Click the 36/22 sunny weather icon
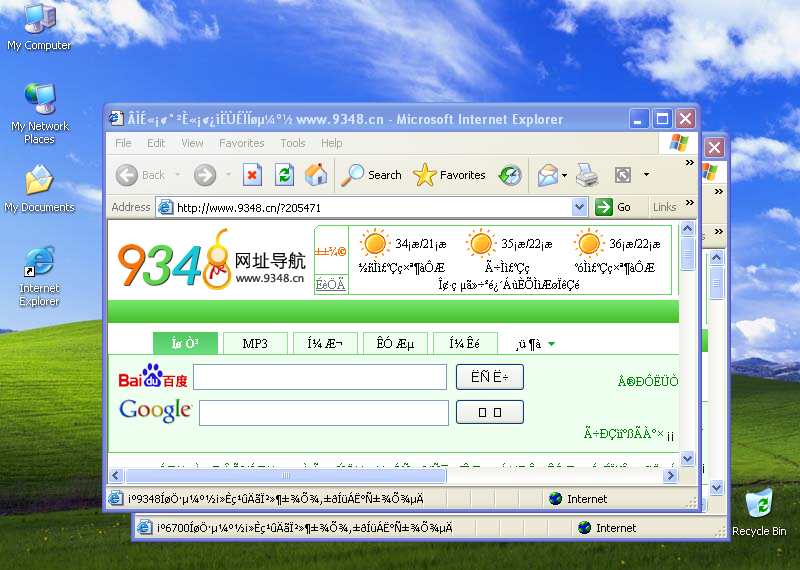The width and height of the screenshot is (800, 570). (588, 243)
